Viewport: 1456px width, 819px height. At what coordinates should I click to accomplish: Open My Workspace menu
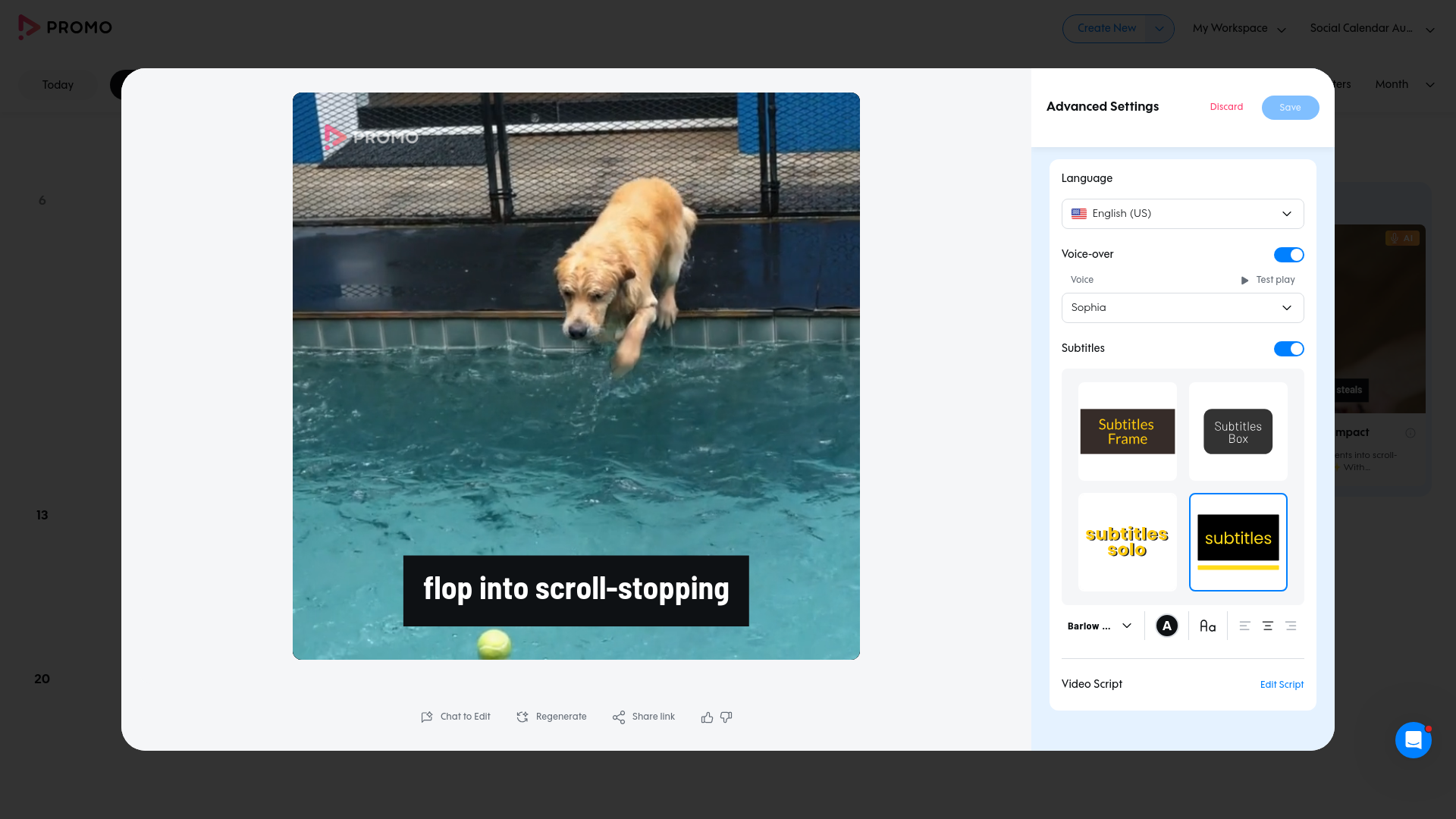(x=1239, y=29)
